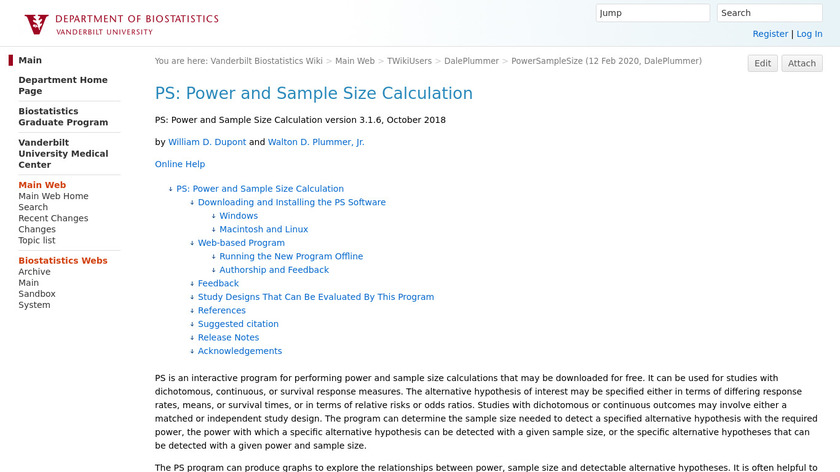Click the Jump input field

click(652, 13)
